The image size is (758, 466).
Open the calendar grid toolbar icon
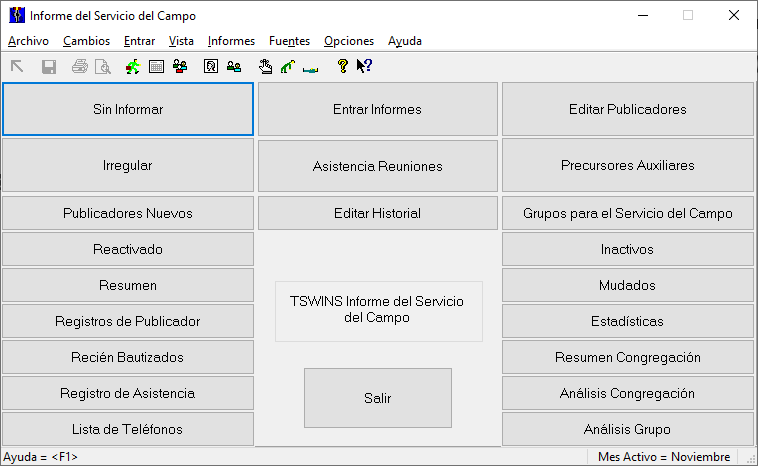pyautogui.click(x=156, y=67)
